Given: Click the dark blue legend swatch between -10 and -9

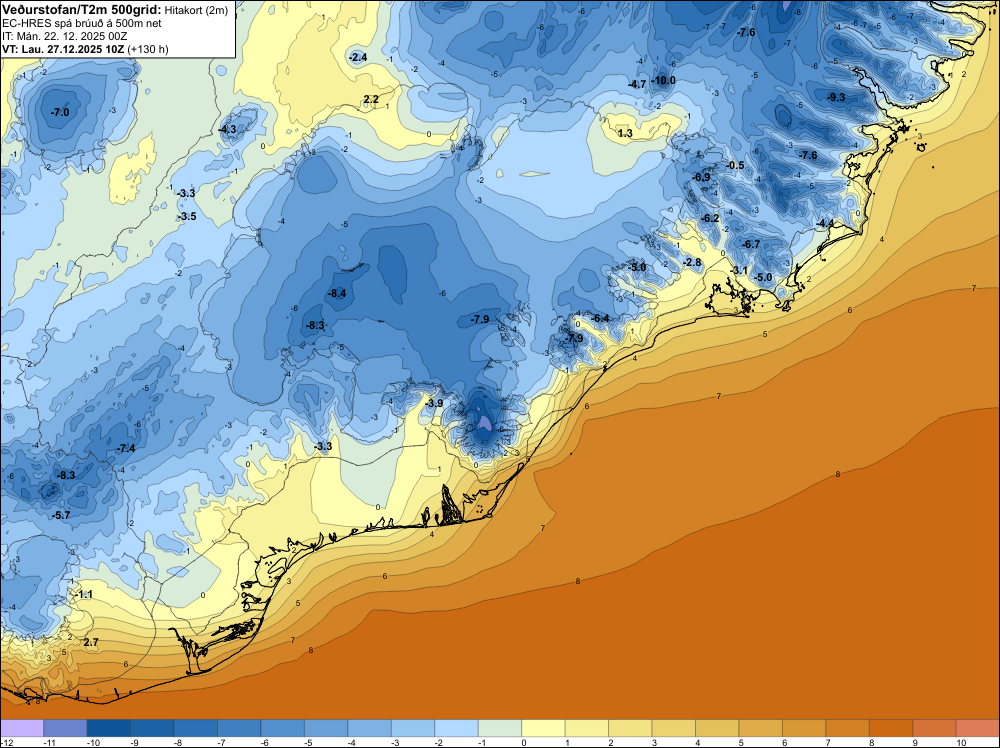Looking at the screenshot, I should click(108, 728).
